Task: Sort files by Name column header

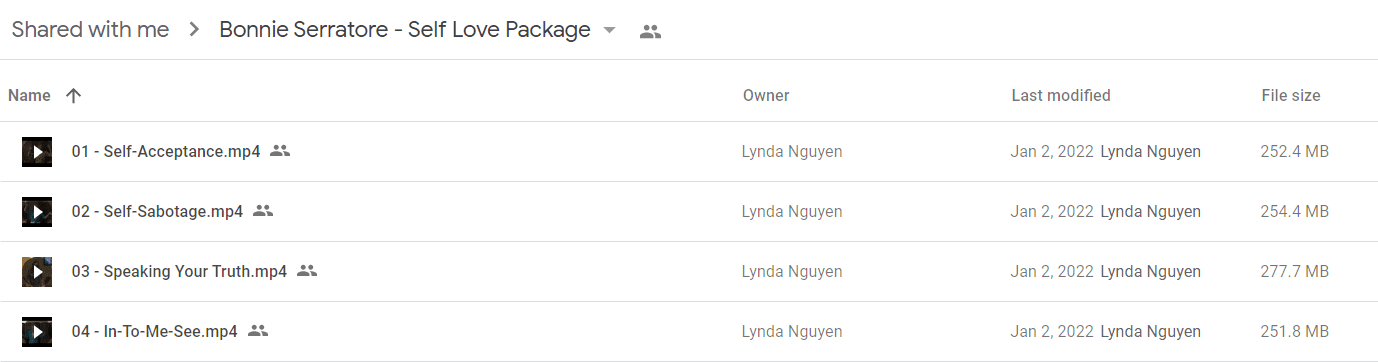Action: (x=29, y=96)
